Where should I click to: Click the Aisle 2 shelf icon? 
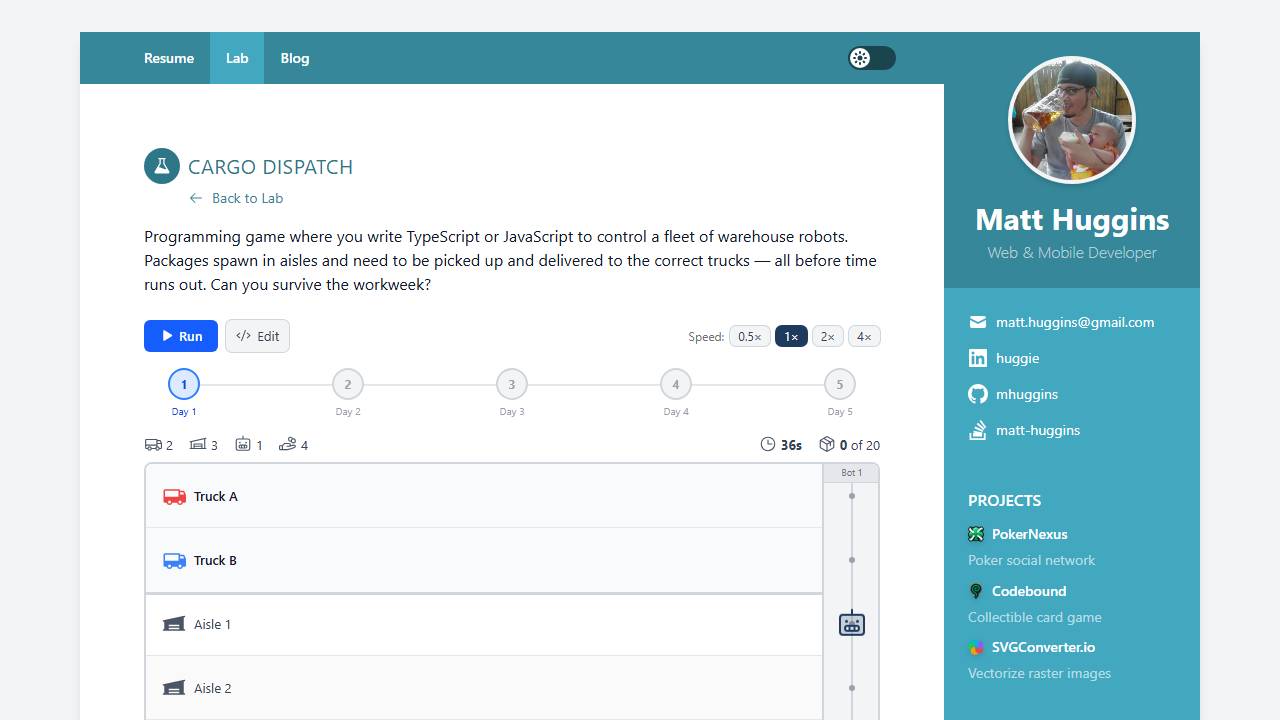pyautogui.click(x=174, y=688)
